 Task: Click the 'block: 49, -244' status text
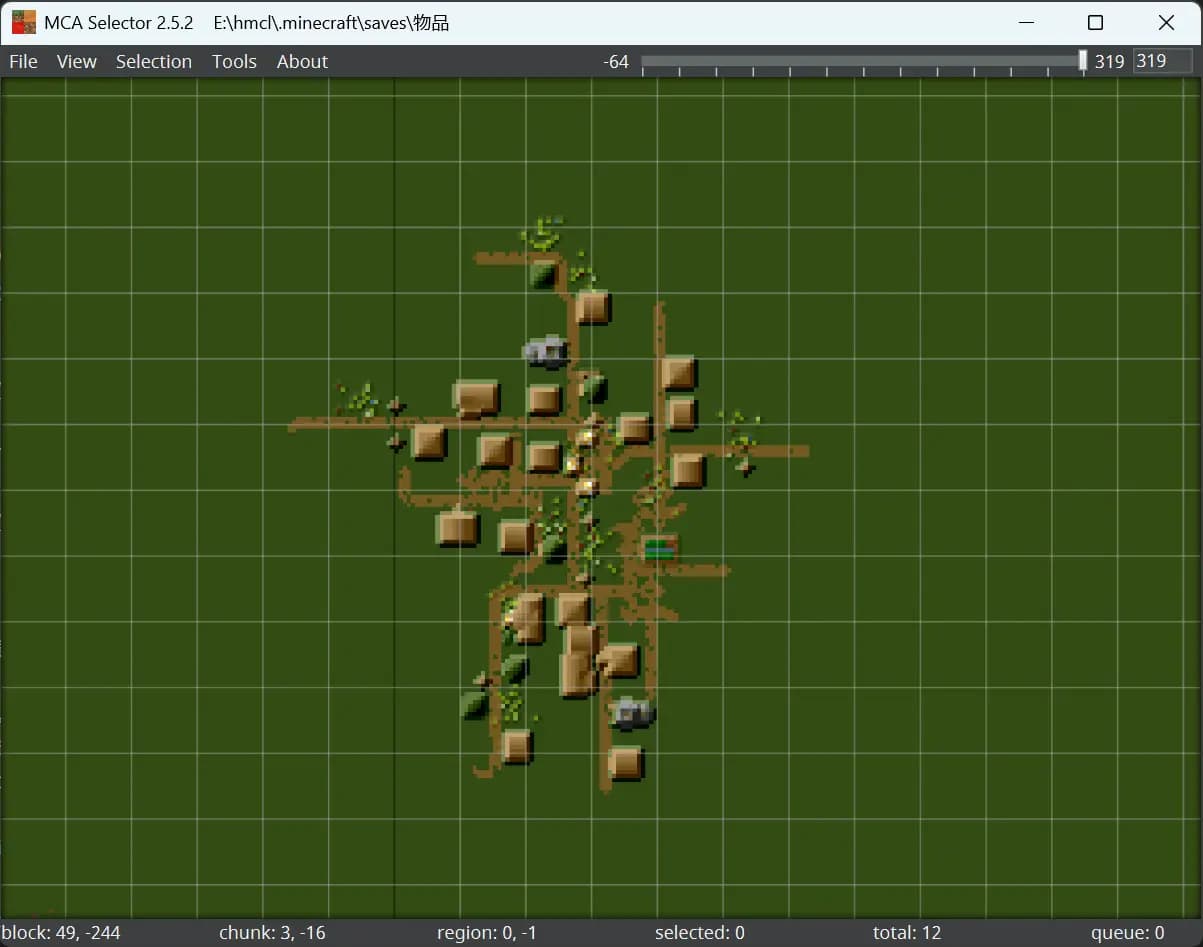(x=61, y=932)
